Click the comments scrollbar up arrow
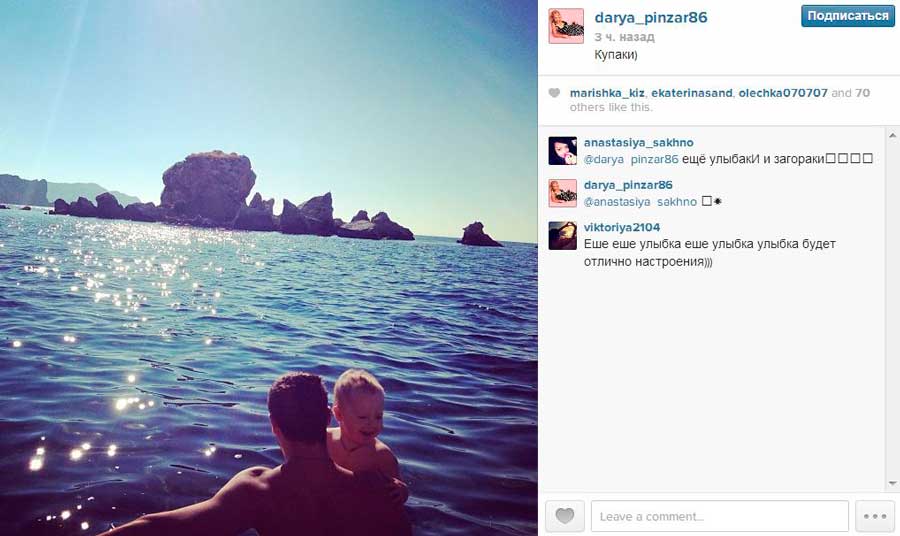 [893, 136]
